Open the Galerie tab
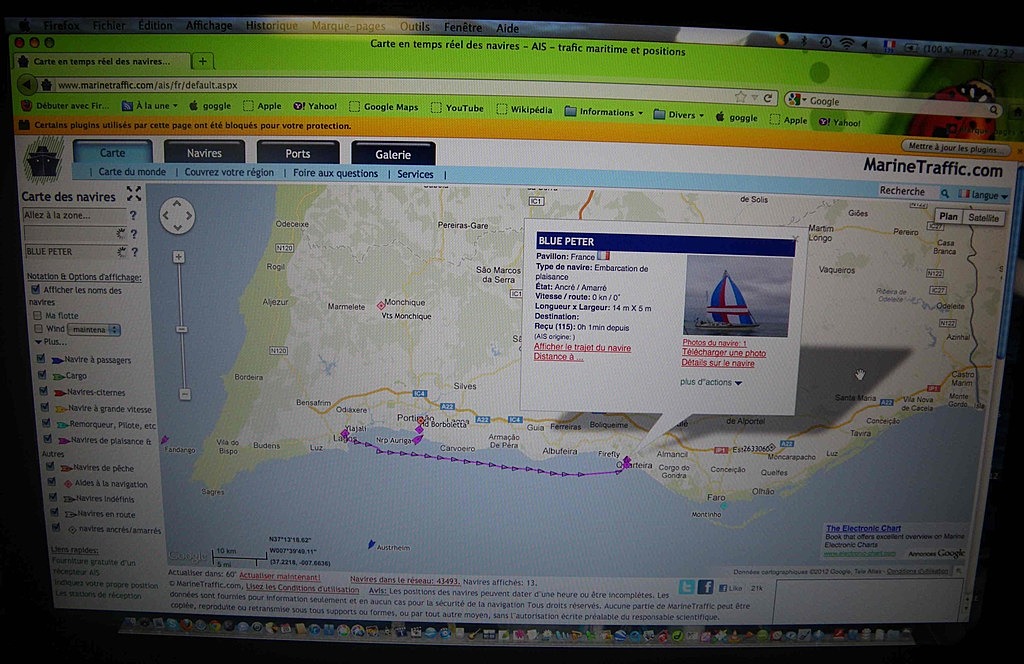Screen dimensions: 1024x664 [x=393, y=155]
